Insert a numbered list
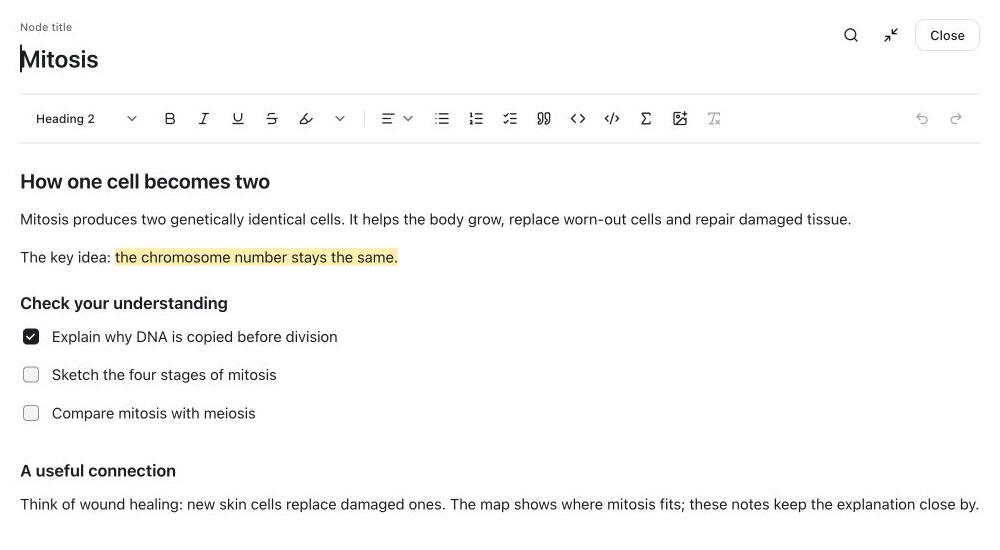 click(476, 119)
